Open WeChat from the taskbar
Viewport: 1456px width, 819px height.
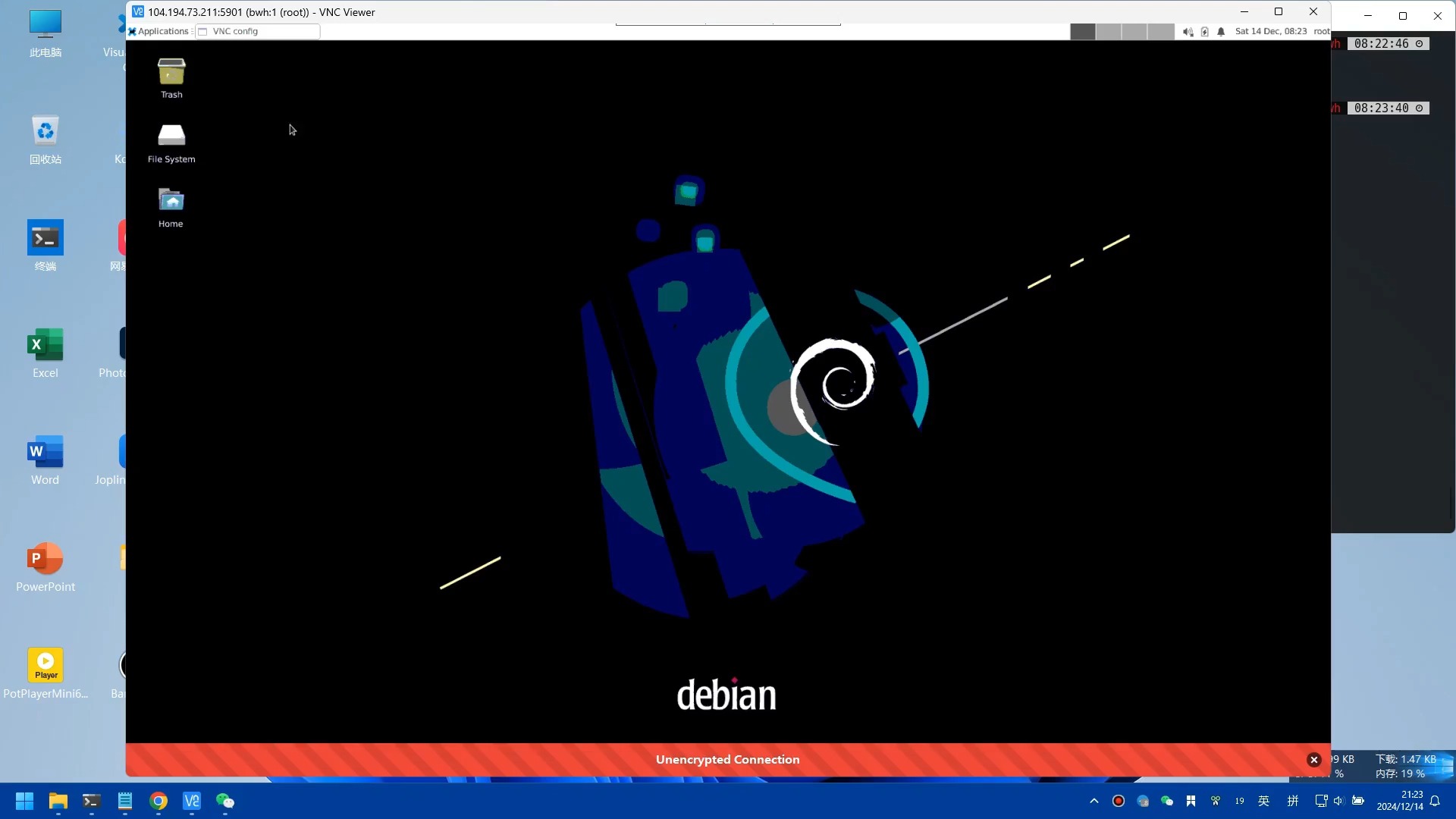(x=225, y=801)
